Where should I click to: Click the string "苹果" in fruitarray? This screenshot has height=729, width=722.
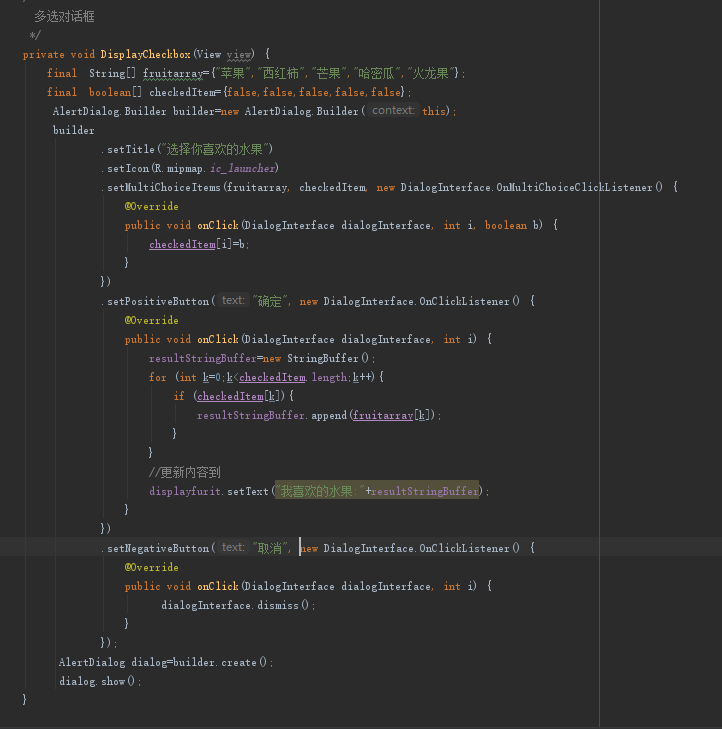click(x=232, y=73)
